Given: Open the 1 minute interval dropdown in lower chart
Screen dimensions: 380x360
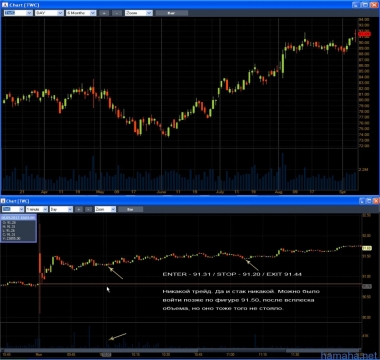Looking at the screenshot, I should (x=37, y=209).
